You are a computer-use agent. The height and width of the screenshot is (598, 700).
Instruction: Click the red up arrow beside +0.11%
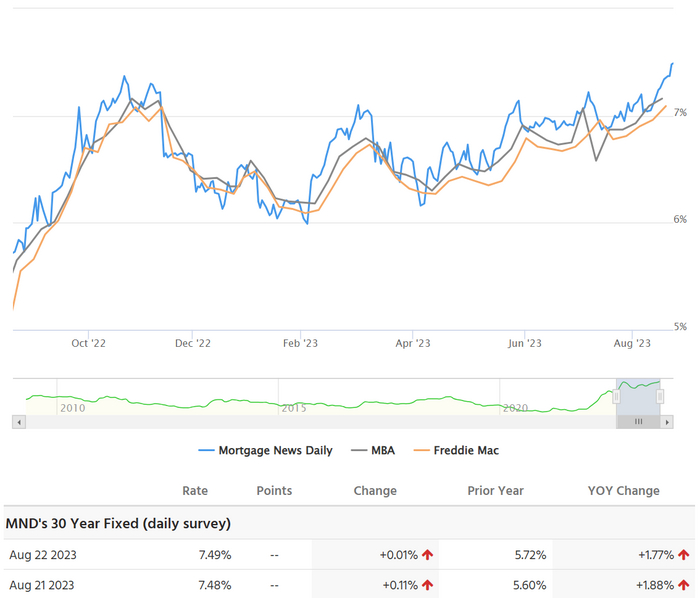(x=428, y=585)
